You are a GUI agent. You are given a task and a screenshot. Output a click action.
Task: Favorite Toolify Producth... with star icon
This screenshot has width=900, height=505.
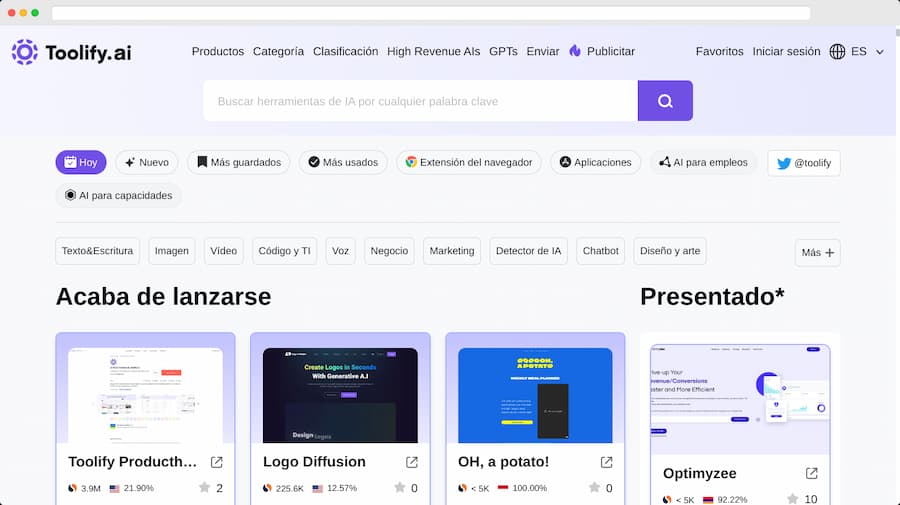[x=204, y=488]
